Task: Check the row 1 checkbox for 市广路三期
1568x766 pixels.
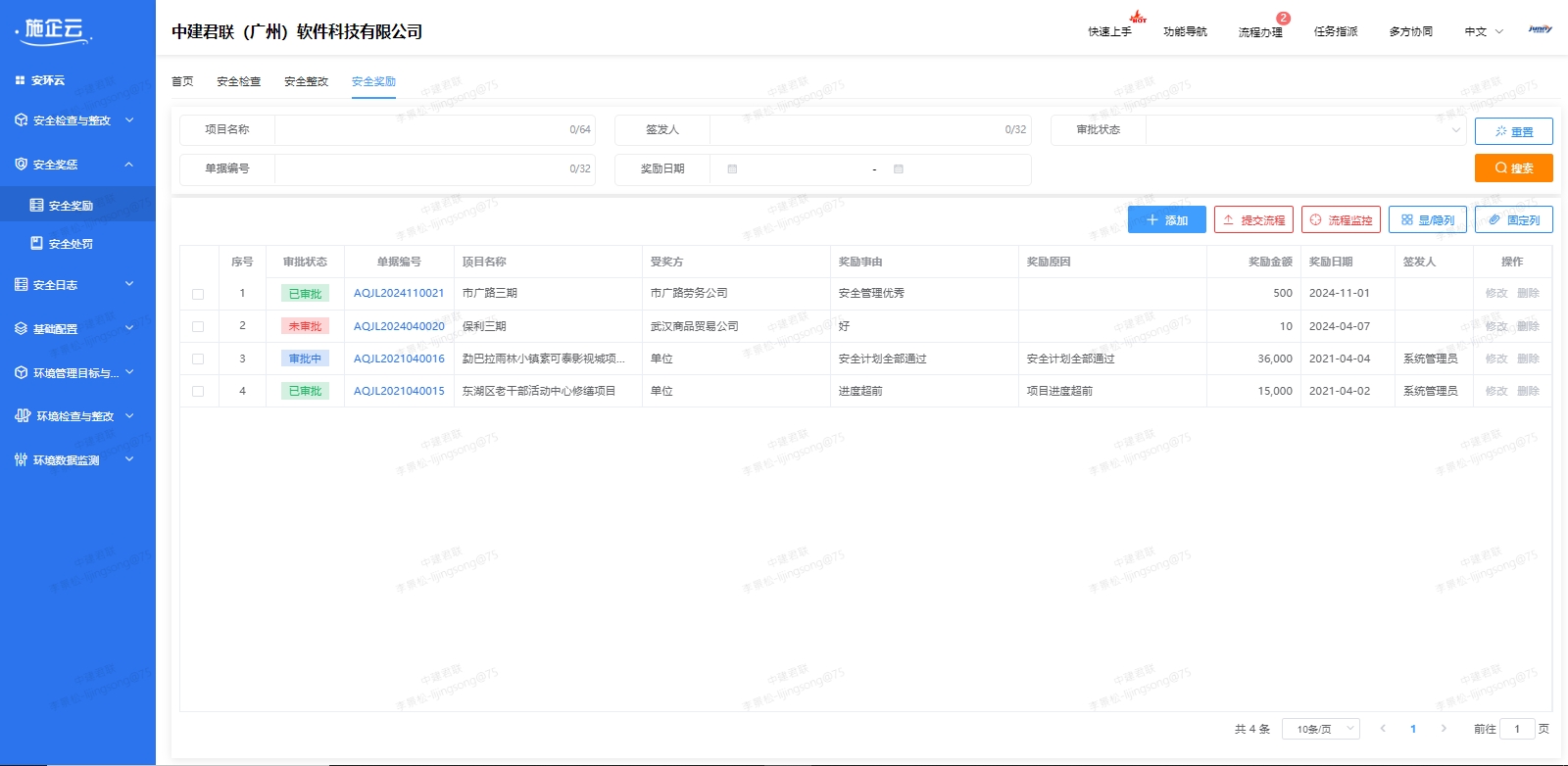Action: tap(198, 294)
